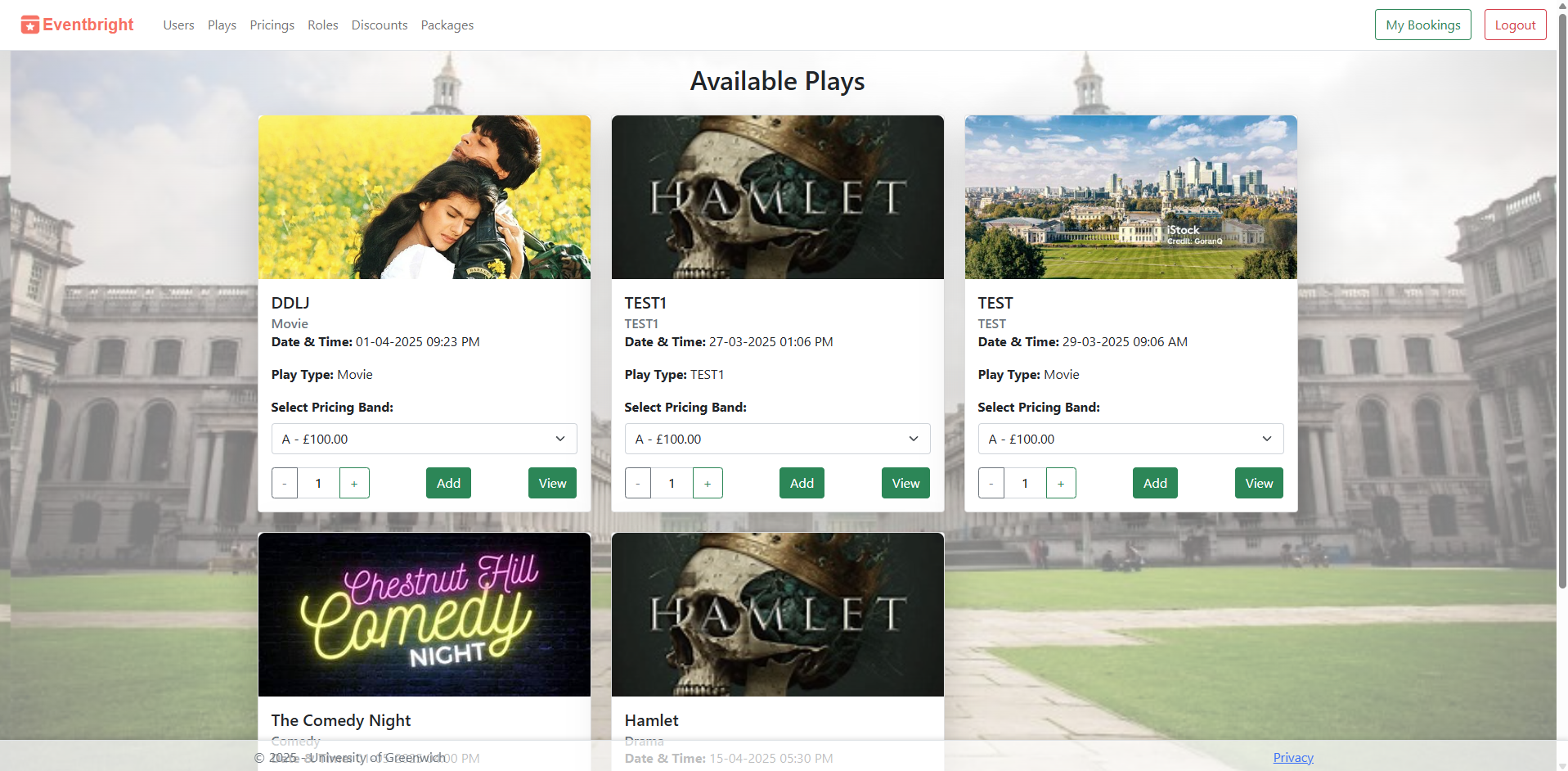The image size is (1568, 771).
Task: Expand the pricing band dropdown for TEST
Action: (1130, 439)
